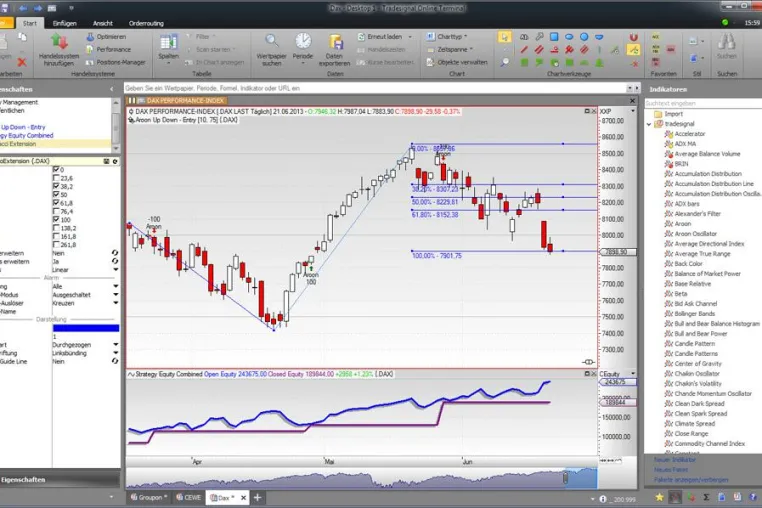Open the Positions-Manager tool
The height and width of the screenshot is (508, 762).
(x=116, y=62)
